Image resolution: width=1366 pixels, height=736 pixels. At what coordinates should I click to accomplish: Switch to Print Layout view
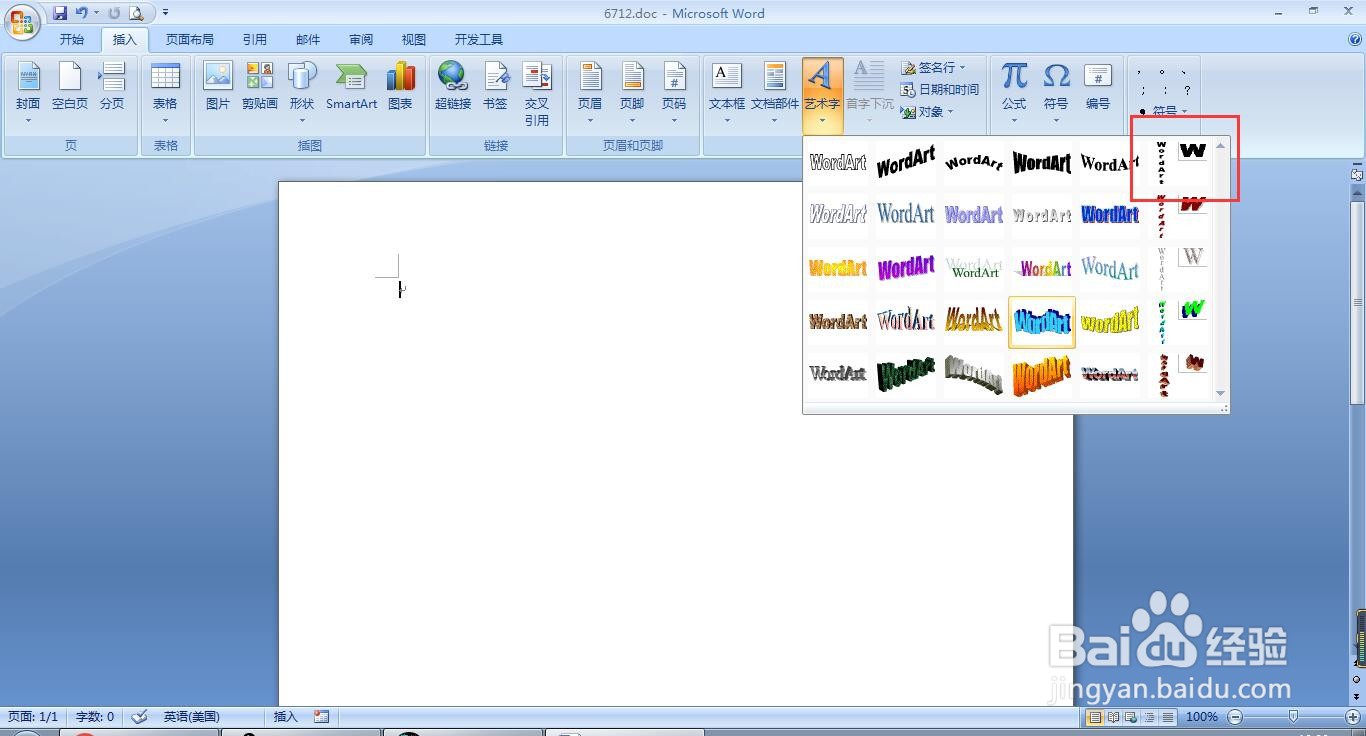coord(1095,717)
